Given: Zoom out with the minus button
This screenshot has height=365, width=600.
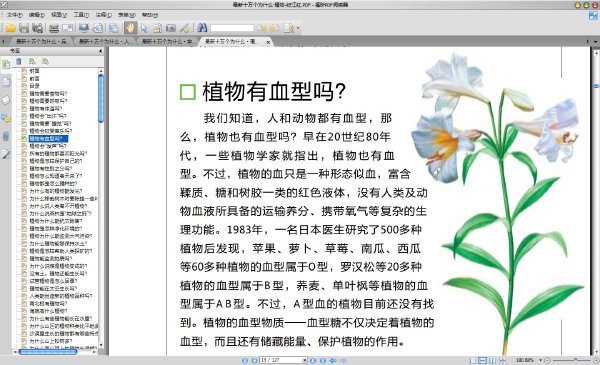Looking at the screenshot, I should tap(547, 360).
